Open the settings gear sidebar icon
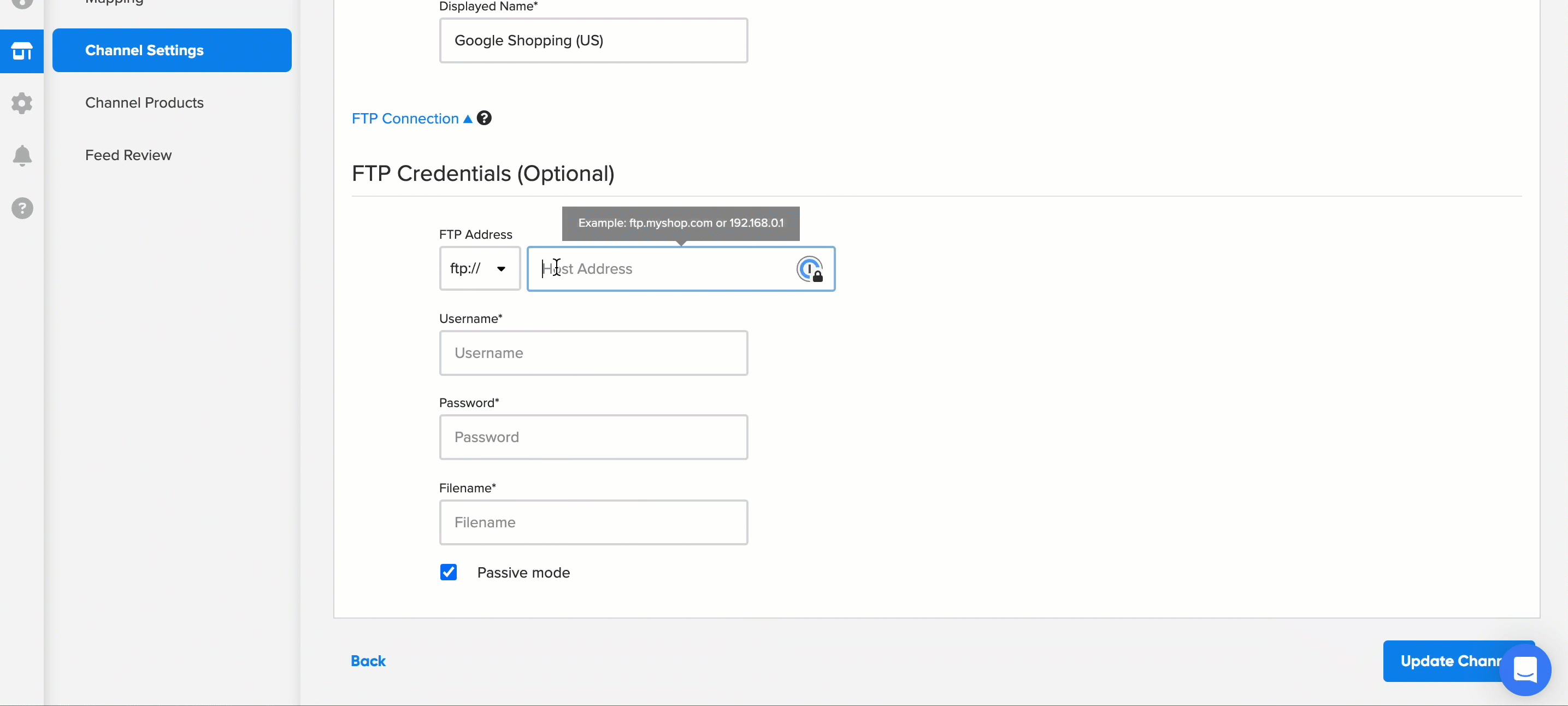This screenshot has width=1568, height=706. click(x=22, y=103)
